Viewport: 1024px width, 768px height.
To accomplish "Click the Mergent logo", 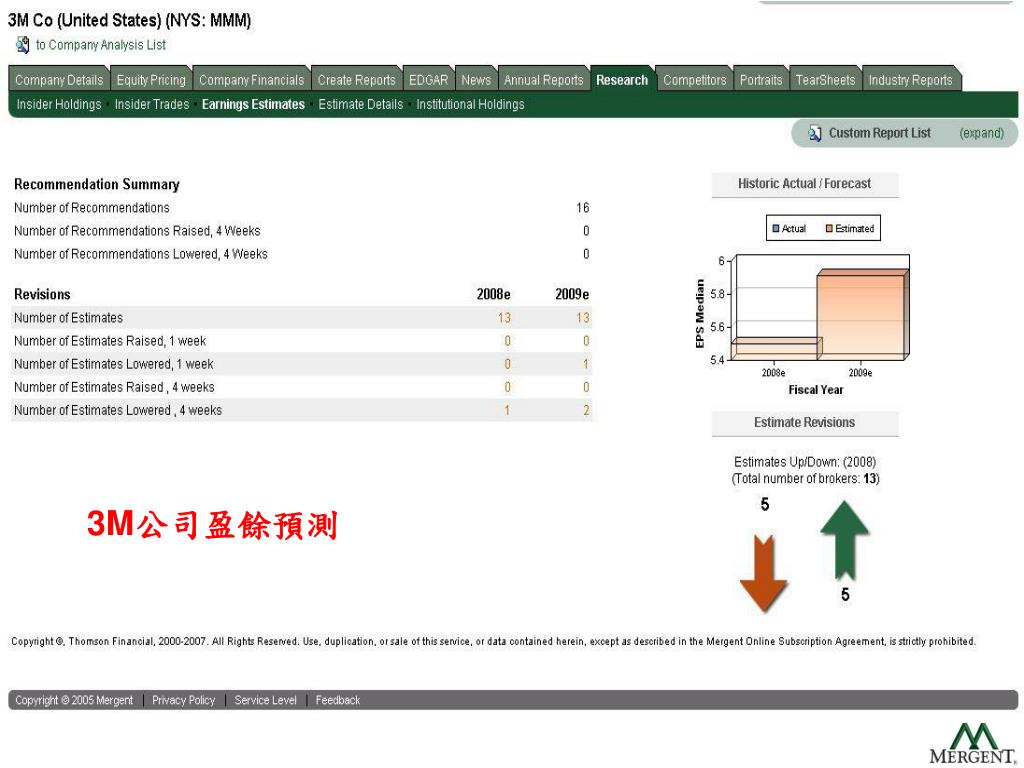I will [x=972, y=743].
